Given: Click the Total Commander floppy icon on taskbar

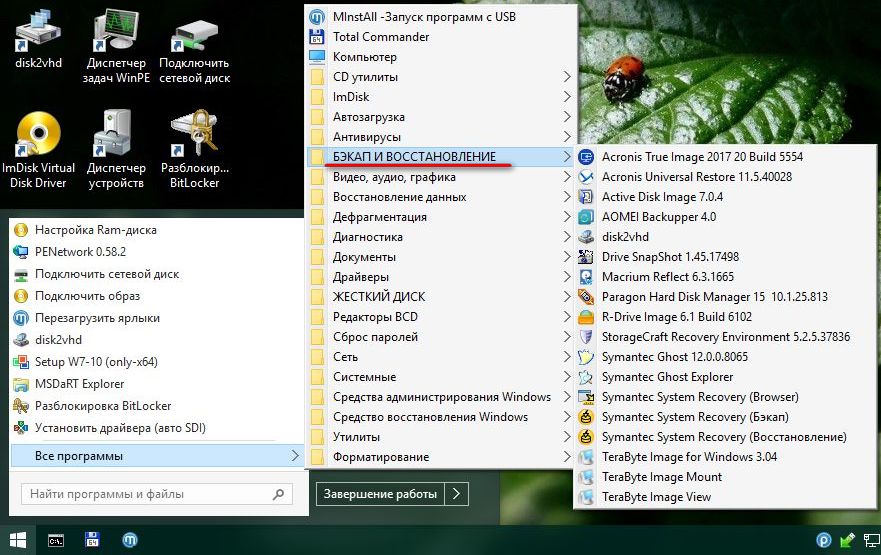Looking at the screenshot, I should [x=92, y=540].
